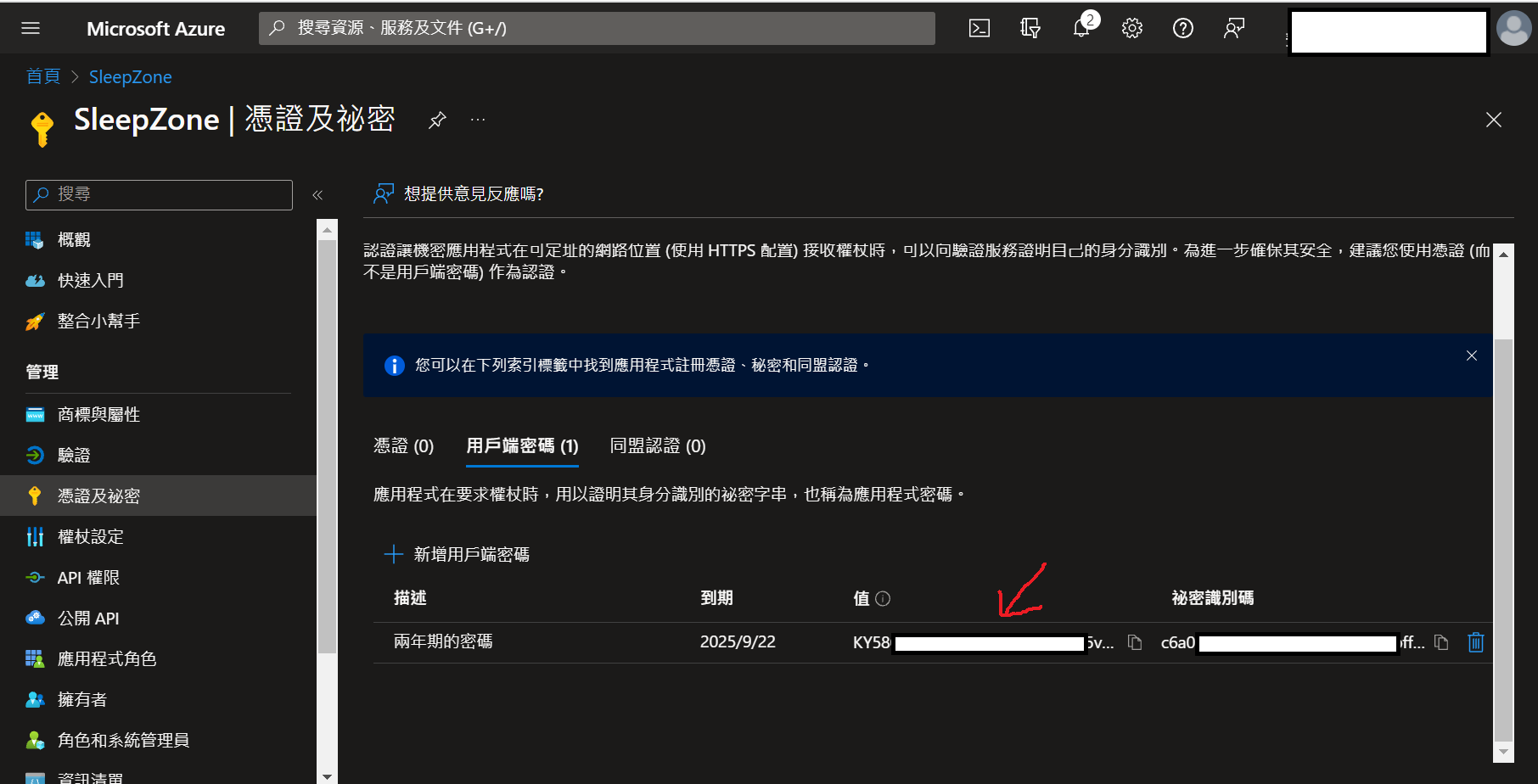Image resolution: width=1538 pixels, height=784 pixels.
Task: Copy the secret ID to clipboard
Action: pyautogui.click(x=1441, y=642)
